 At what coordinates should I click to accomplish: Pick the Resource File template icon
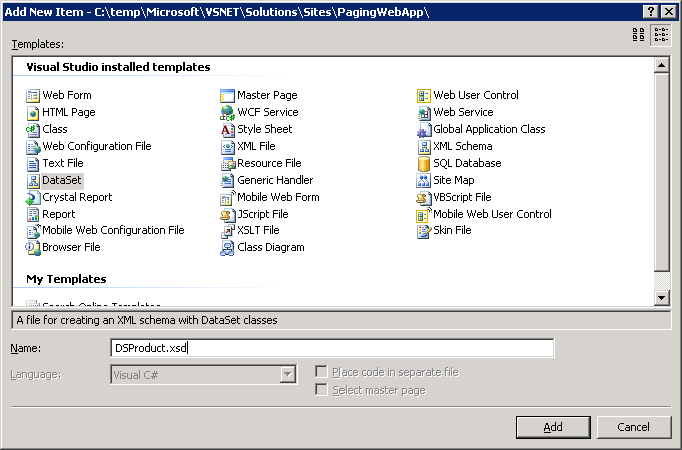tap(227, 163)
